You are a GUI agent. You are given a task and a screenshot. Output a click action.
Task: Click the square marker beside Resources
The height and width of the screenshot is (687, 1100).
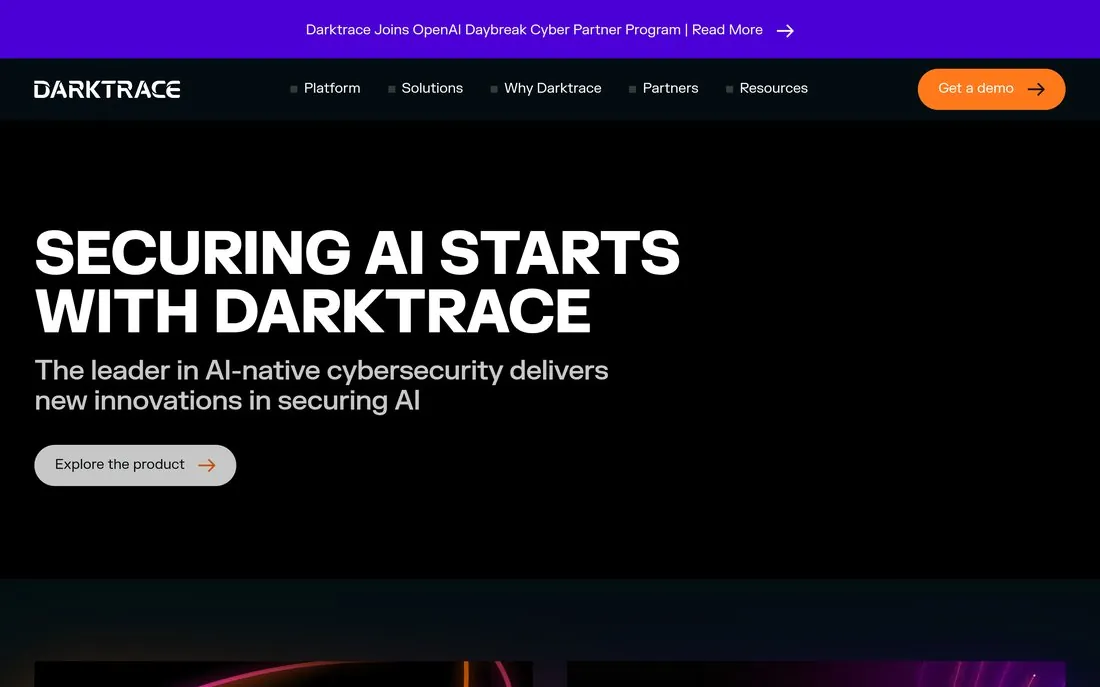pyautogui.click(x=730, y=89)
